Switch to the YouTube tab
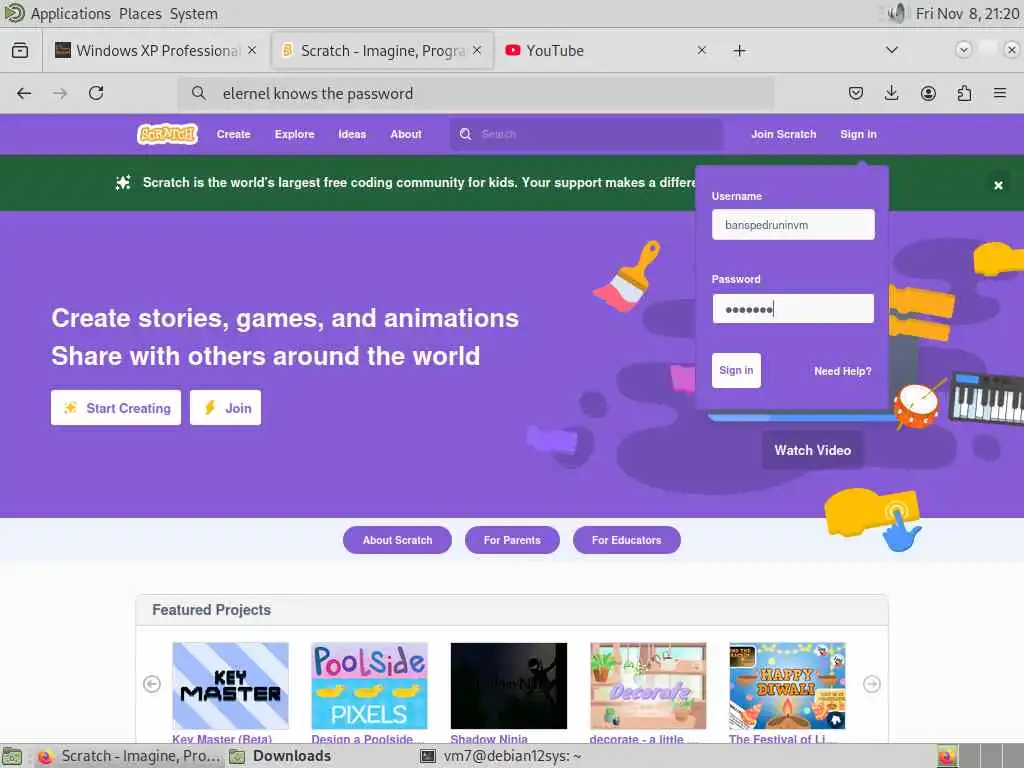Image resolution: width=1024 pixels, height=768 pixels. coord(604,50)
